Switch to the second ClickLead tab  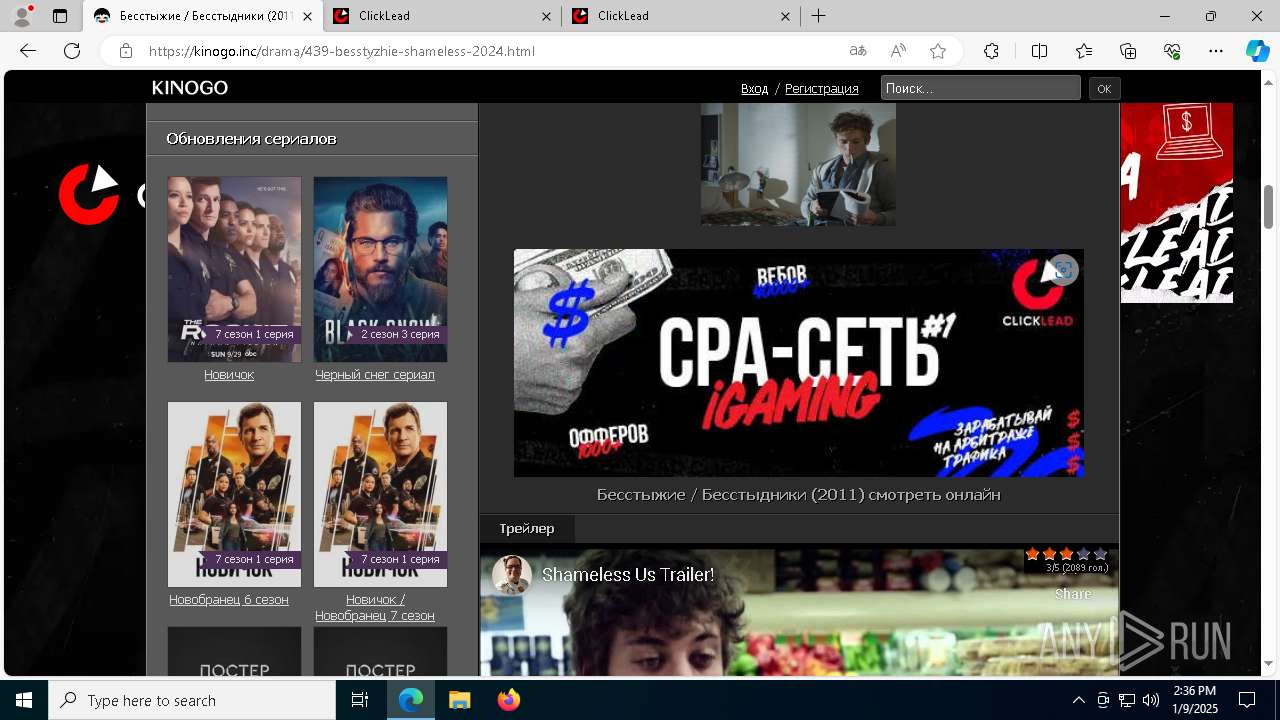click(x=680, y=16)
